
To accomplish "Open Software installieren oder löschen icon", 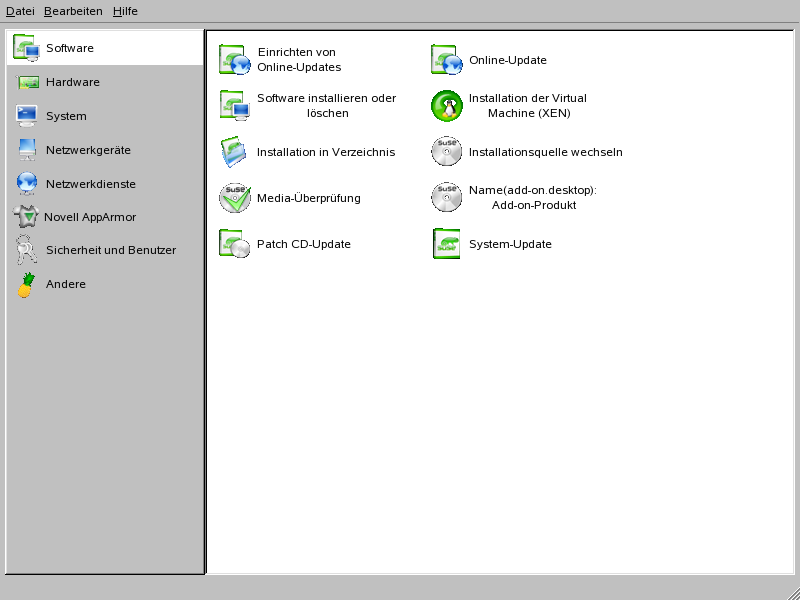I will click(x=235, y=106).
